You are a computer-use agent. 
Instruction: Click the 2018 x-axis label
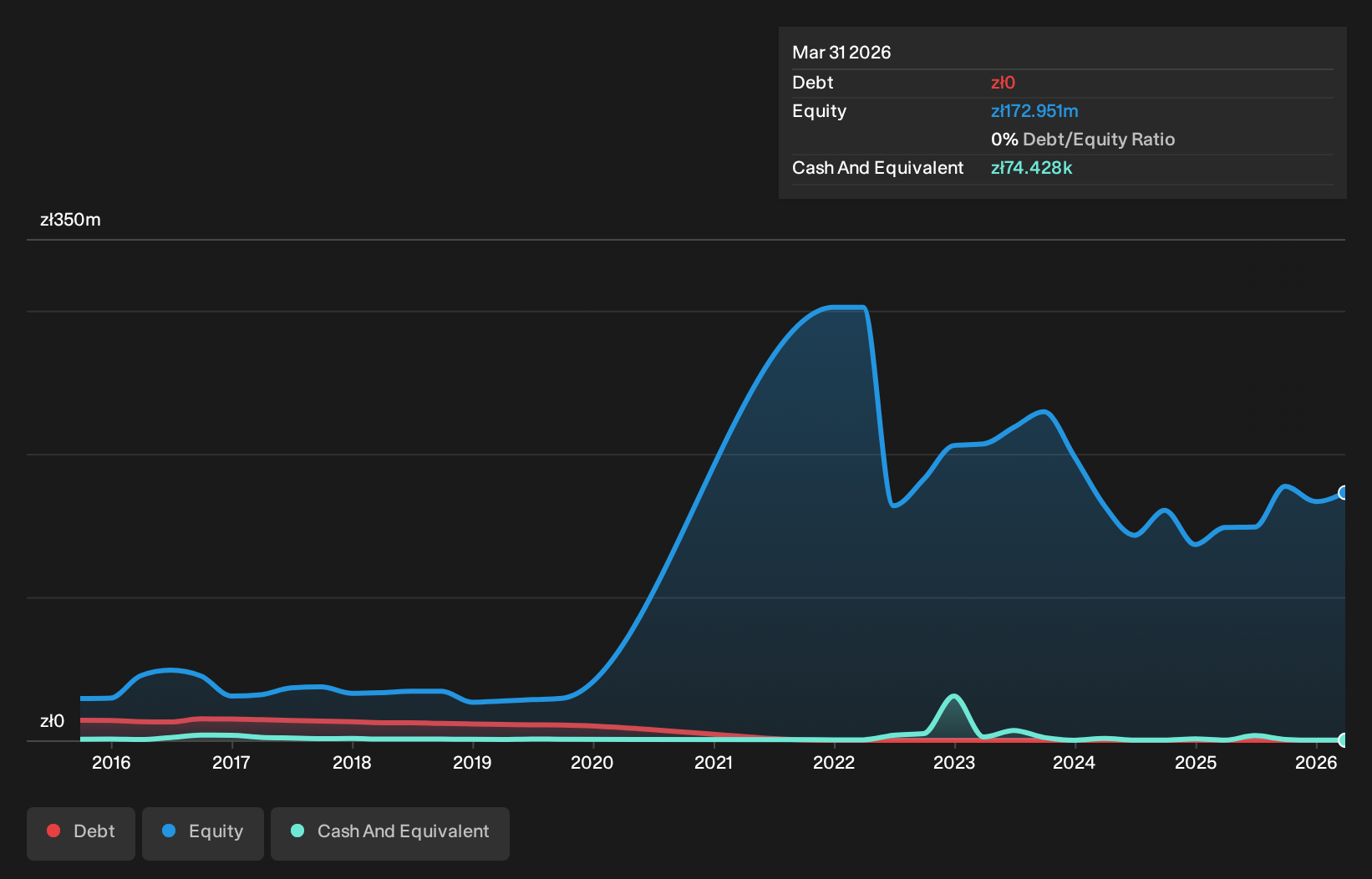[352, 763]
